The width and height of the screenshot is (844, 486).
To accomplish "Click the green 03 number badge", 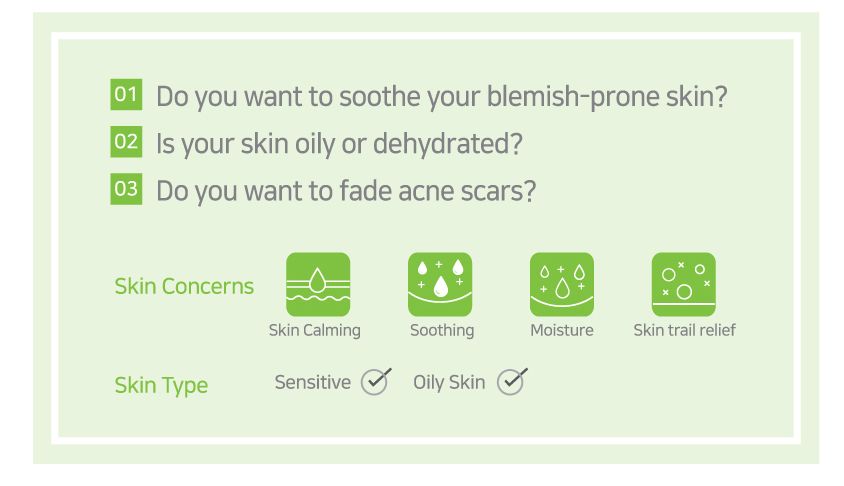I will click(x=126, y=188).
